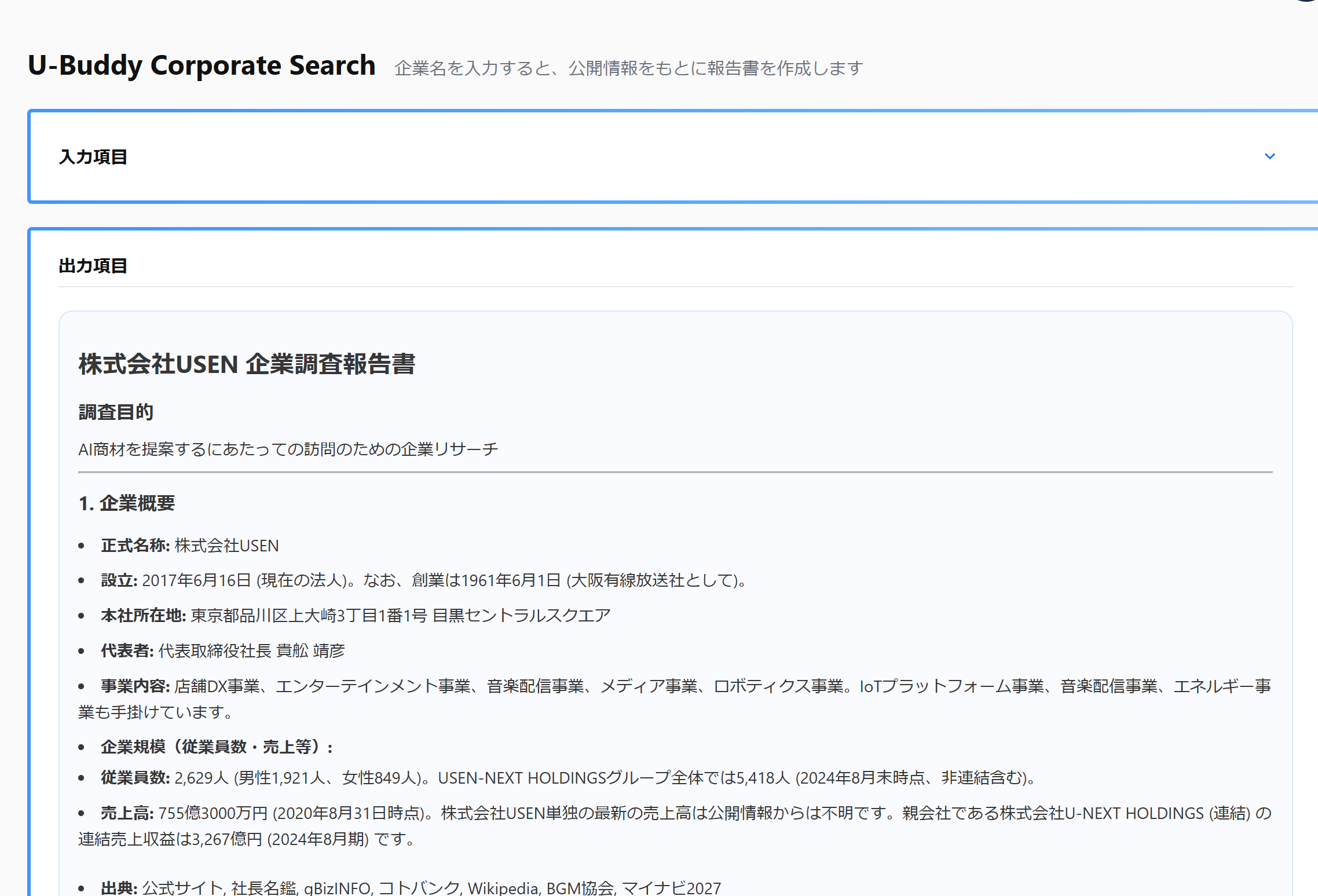Click the 設立 bullet label

click(119, 580)
